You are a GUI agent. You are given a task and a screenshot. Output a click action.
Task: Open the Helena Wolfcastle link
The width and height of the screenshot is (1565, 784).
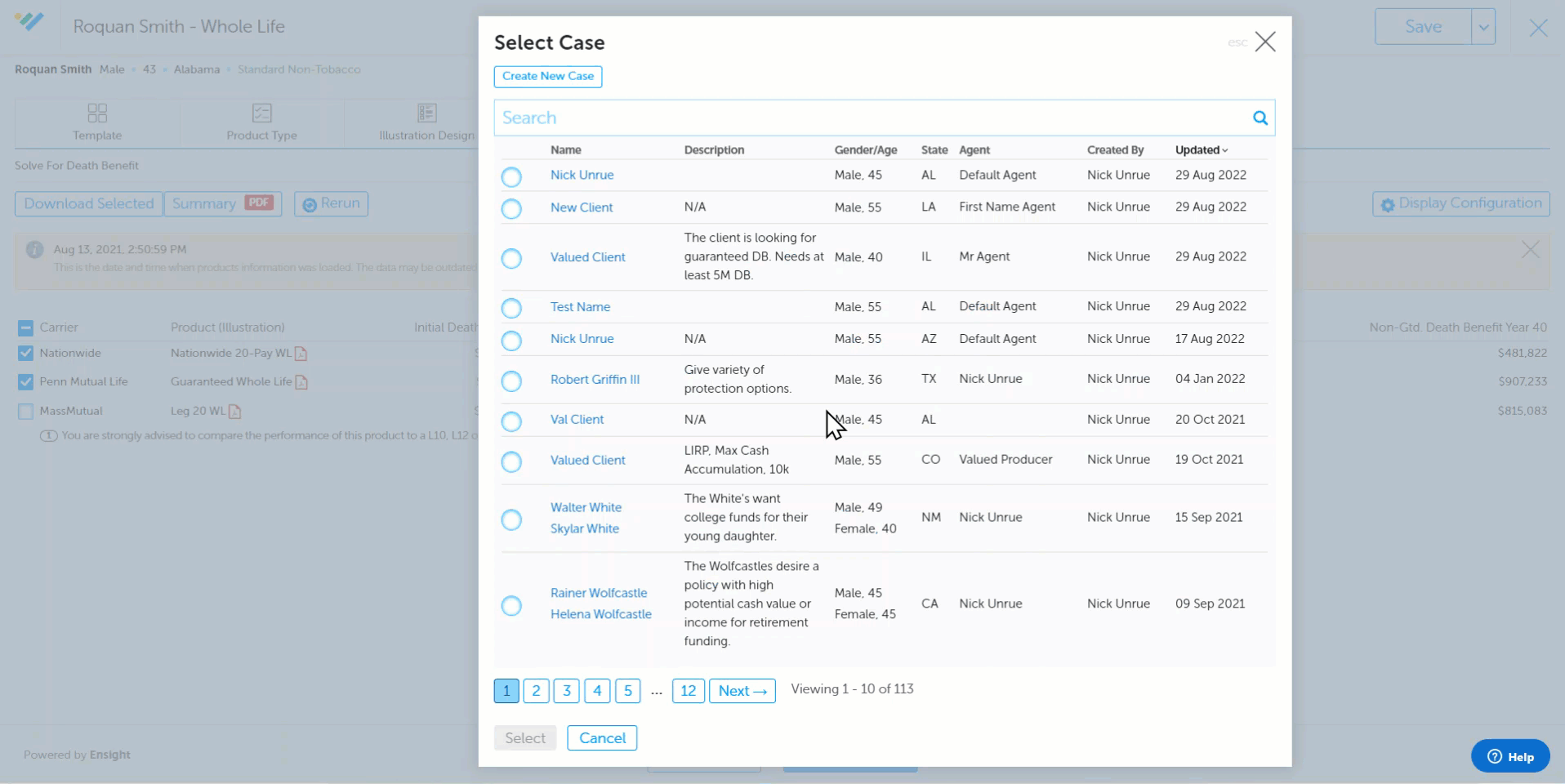coord(600,614)
